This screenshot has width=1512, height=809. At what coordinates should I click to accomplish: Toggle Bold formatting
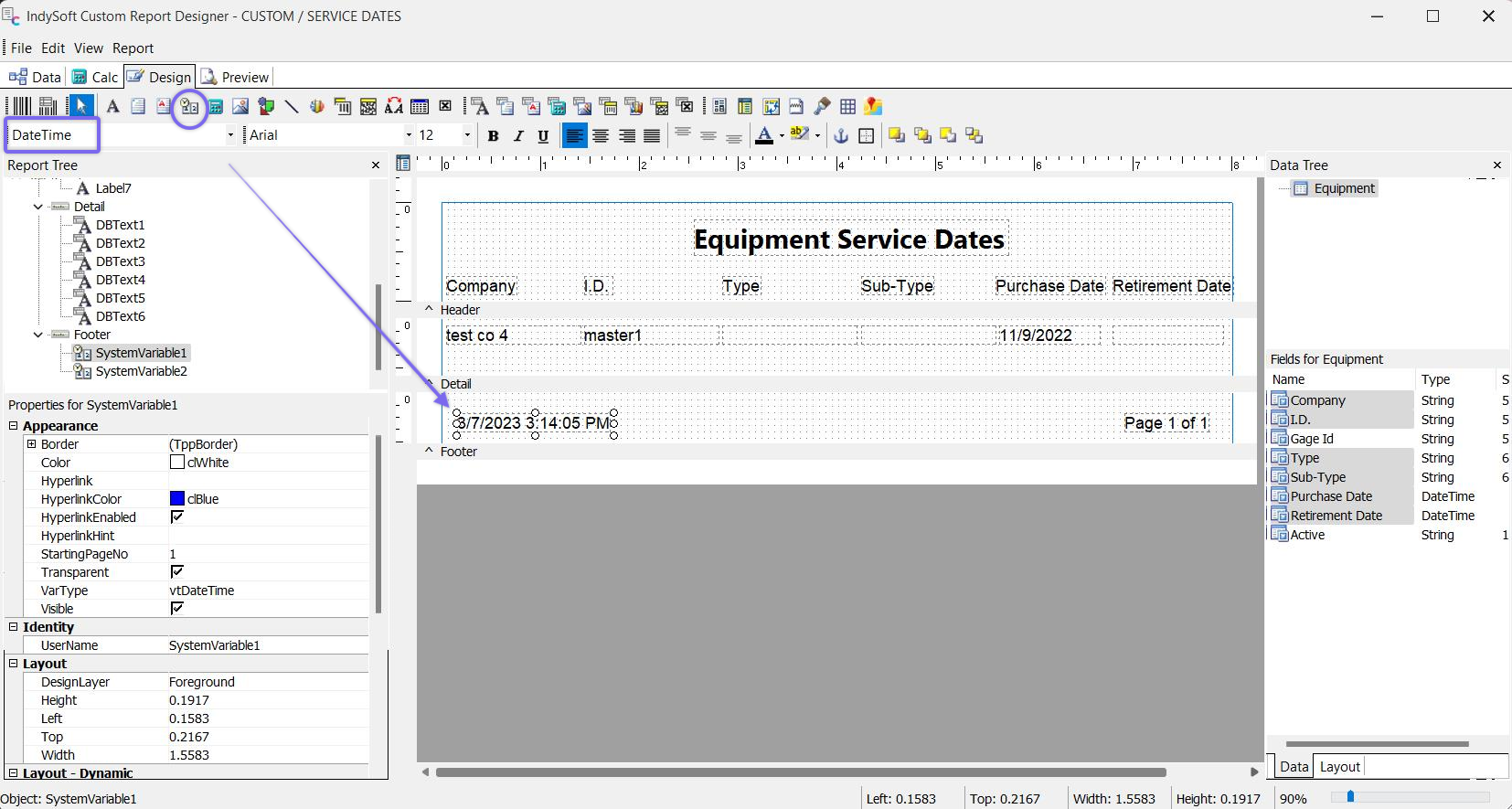coord(493,136)
